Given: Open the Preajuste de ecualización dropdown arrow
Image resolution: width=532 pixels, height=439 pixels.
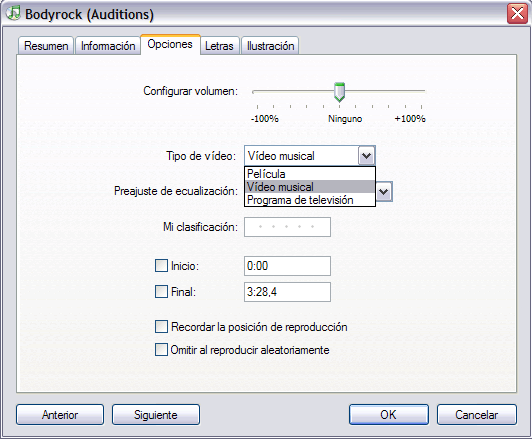Looking at the screenshot, I should tap(384, 192).
